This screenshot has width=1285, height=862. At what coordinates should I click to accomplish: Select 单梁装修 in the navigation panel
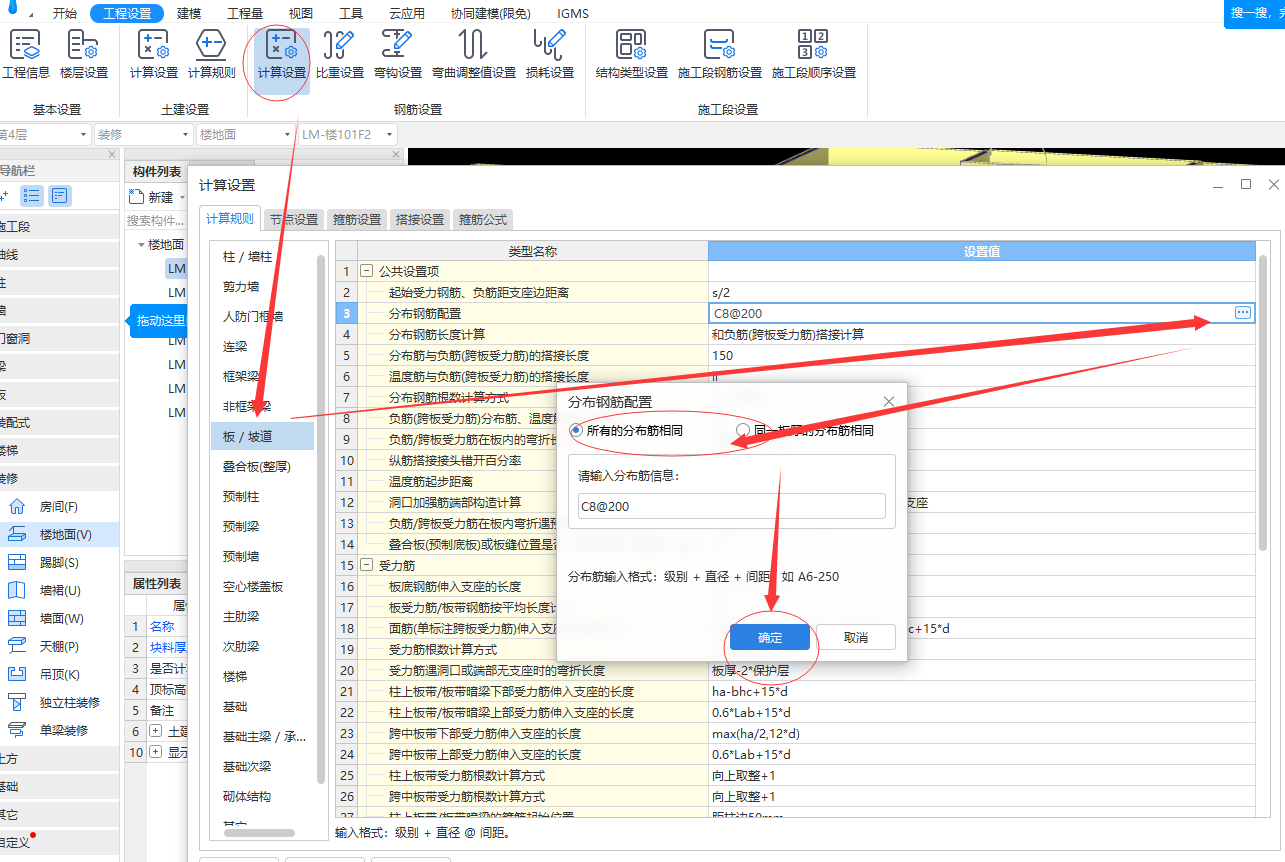point(60,731)
